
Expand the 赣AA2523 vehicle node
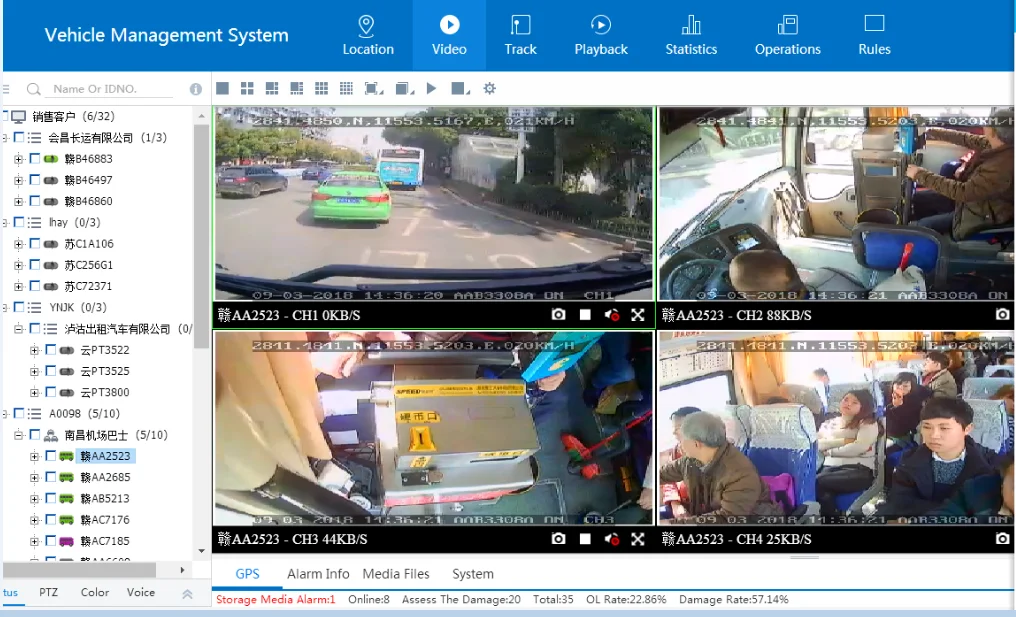click(35, 457)
